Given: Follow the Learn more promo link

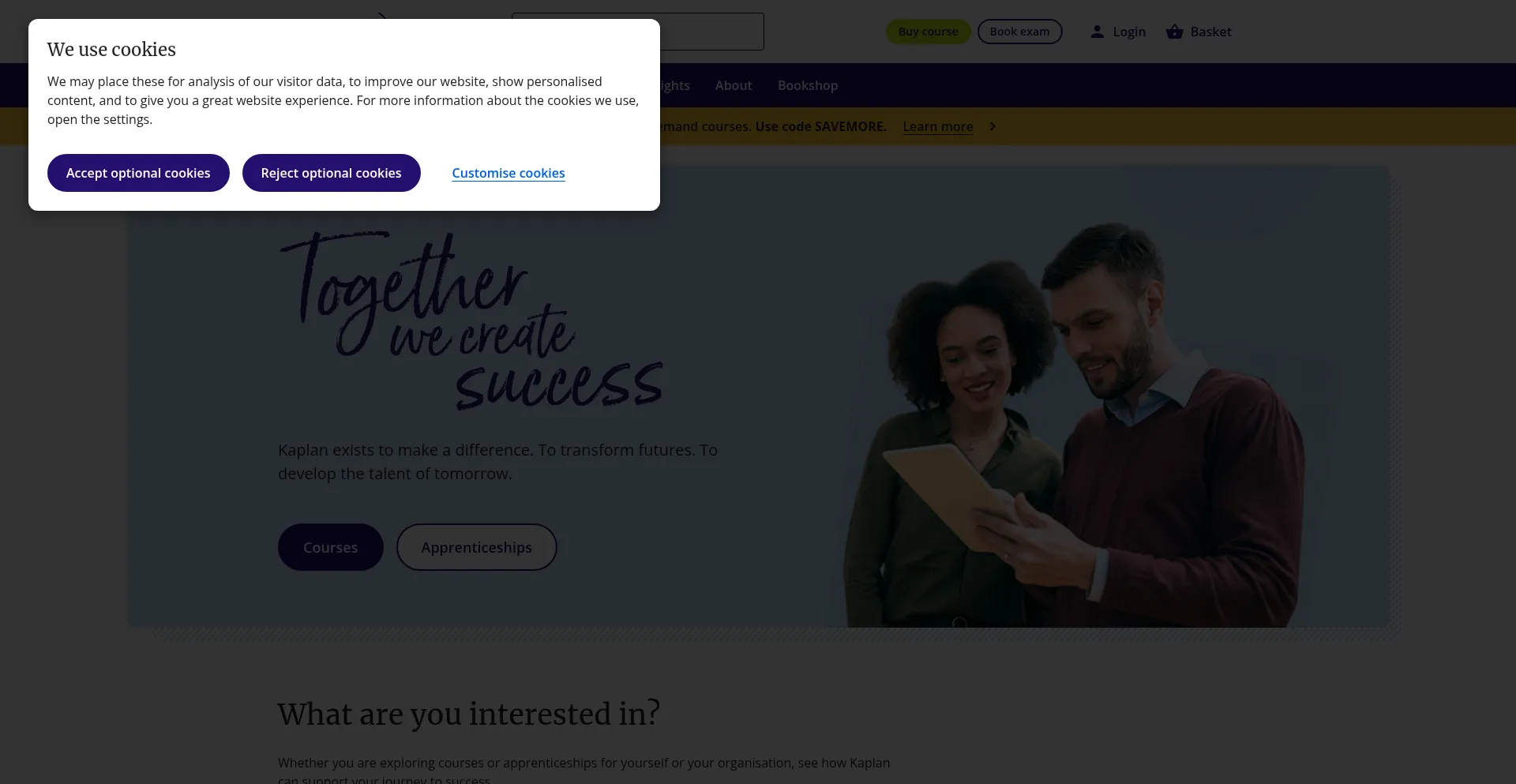Looking at the screenshot, I should tap(938, 126).
